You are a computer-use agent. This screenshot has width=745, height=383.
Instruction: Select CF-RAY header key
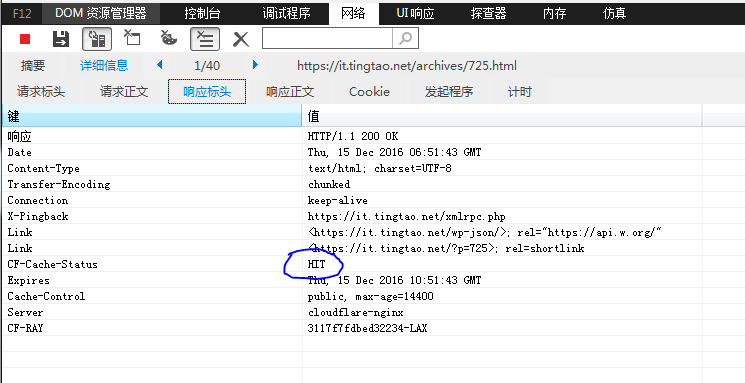(x=25, y=328)
